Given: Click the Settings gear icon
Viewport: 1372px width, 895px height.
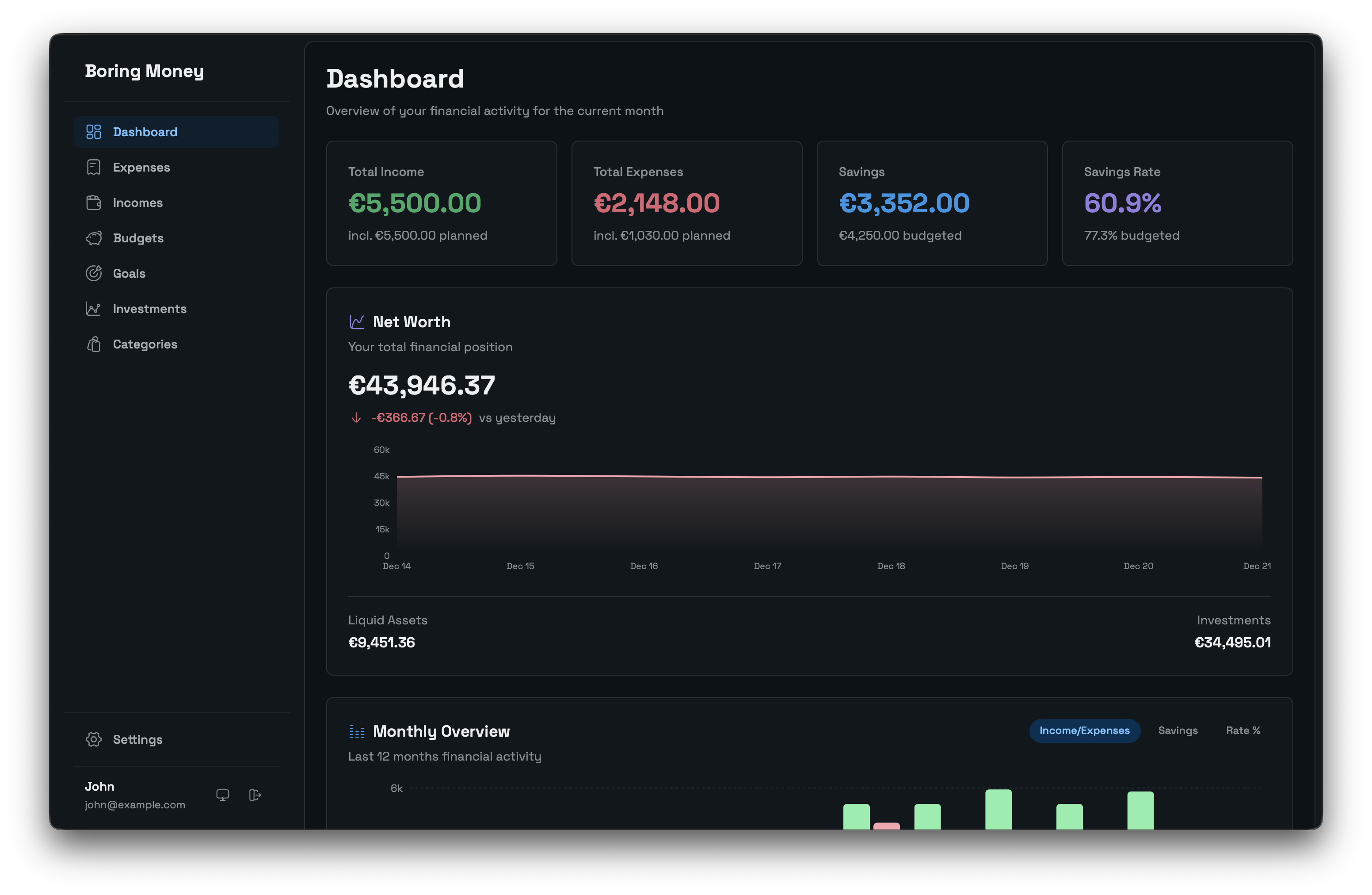Looking at the screenshot, I should [93, 739].
